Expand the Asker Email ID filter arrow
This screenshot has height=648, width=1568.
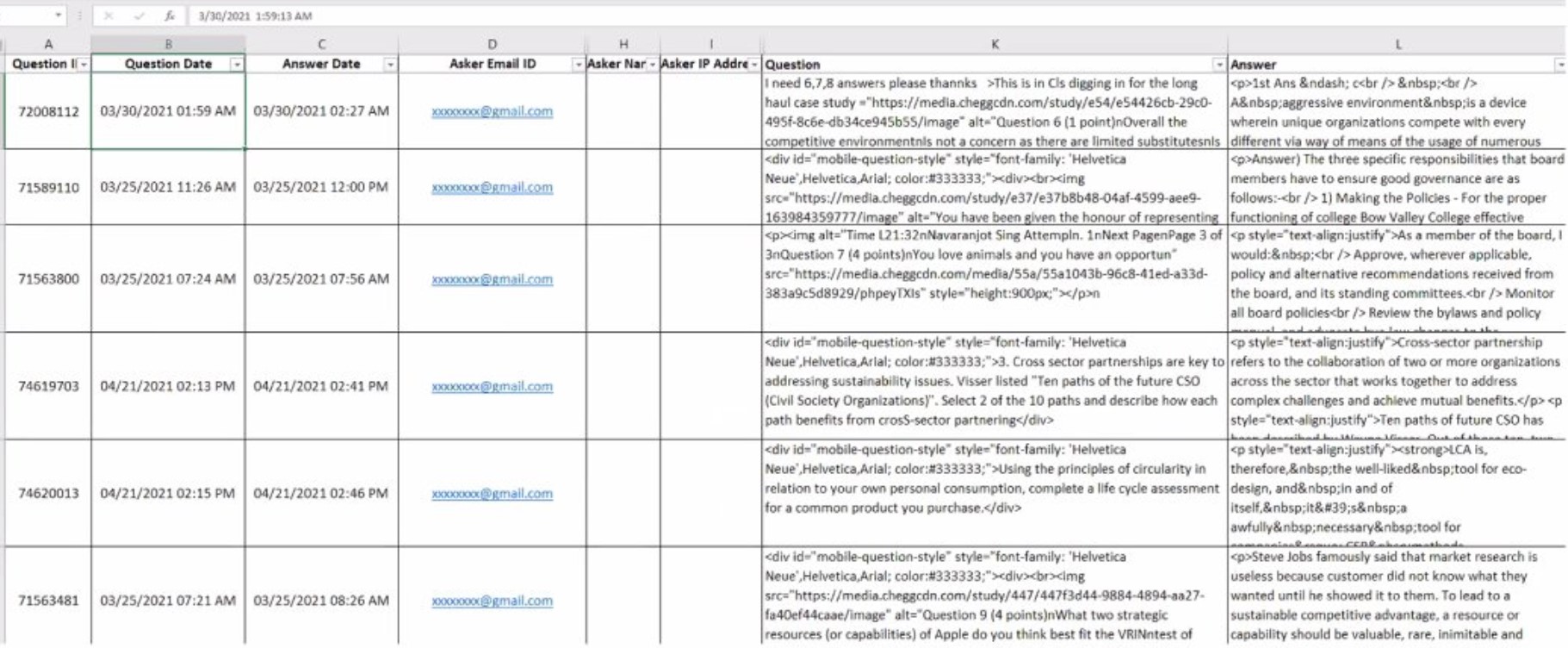[578, 65]
